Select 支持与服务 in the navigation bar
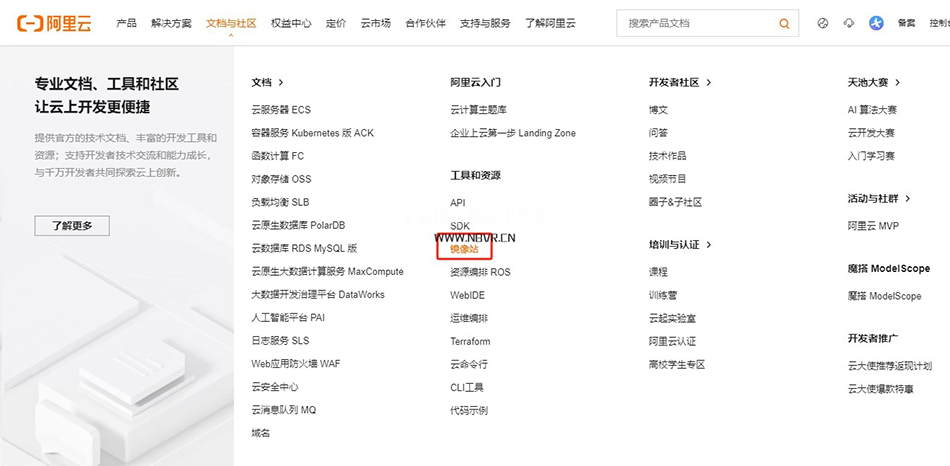 pos(485,23)
